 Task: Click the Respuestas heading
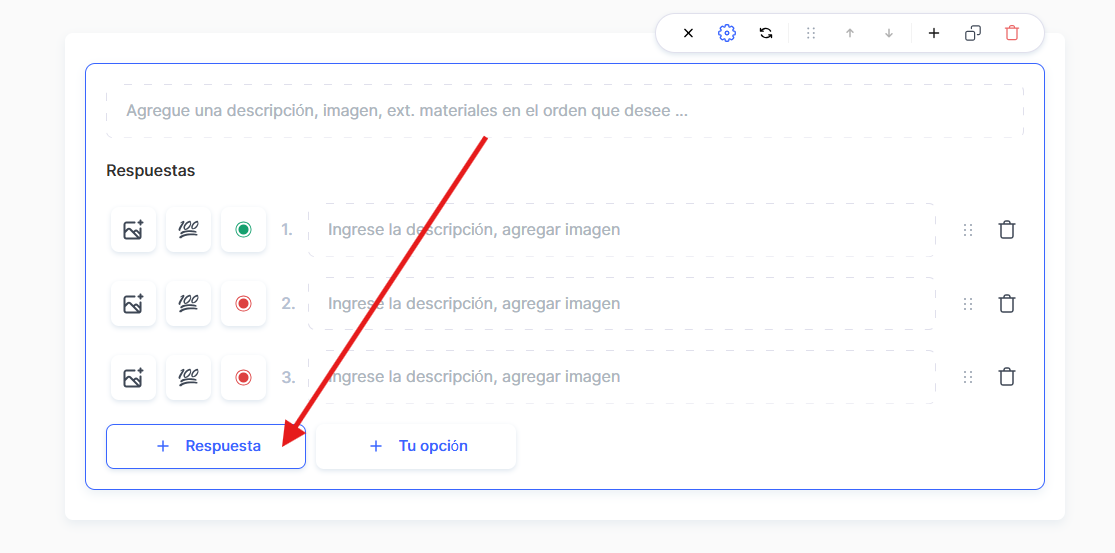click(x=151, y=171)
